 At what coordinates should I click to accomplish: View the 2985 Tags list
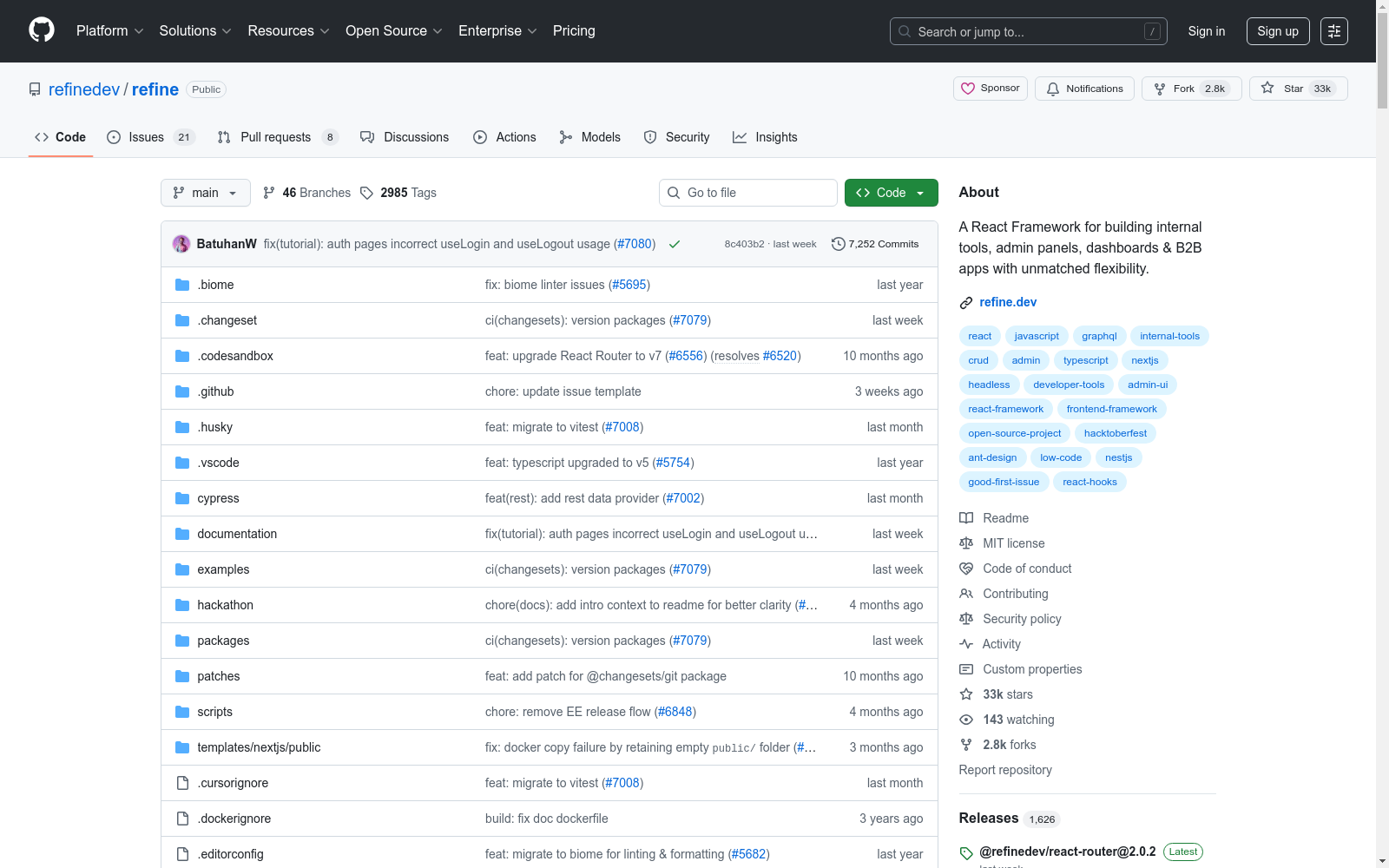pos(398,193)
